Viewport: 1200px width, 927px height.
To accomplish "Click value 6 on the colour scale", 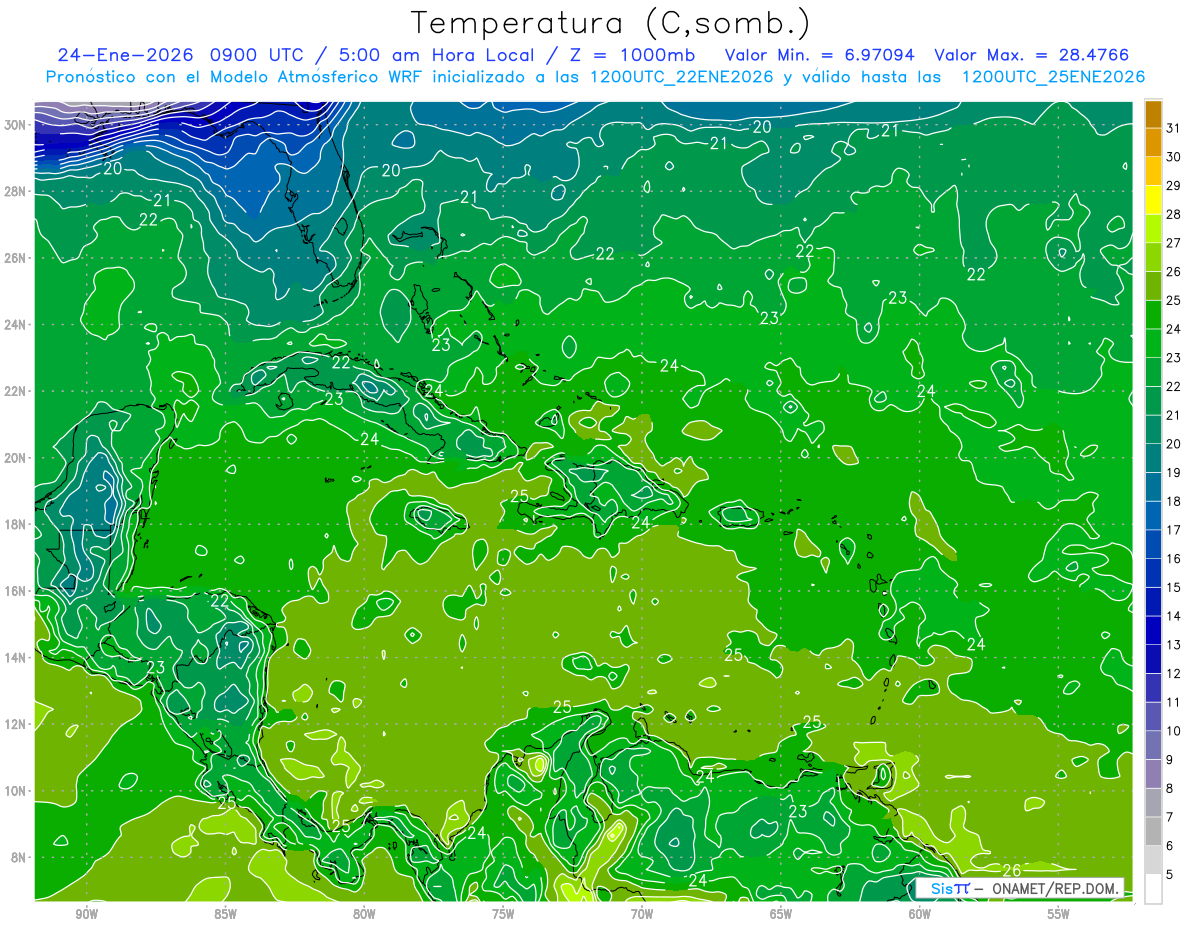I will coord(1170,846).
